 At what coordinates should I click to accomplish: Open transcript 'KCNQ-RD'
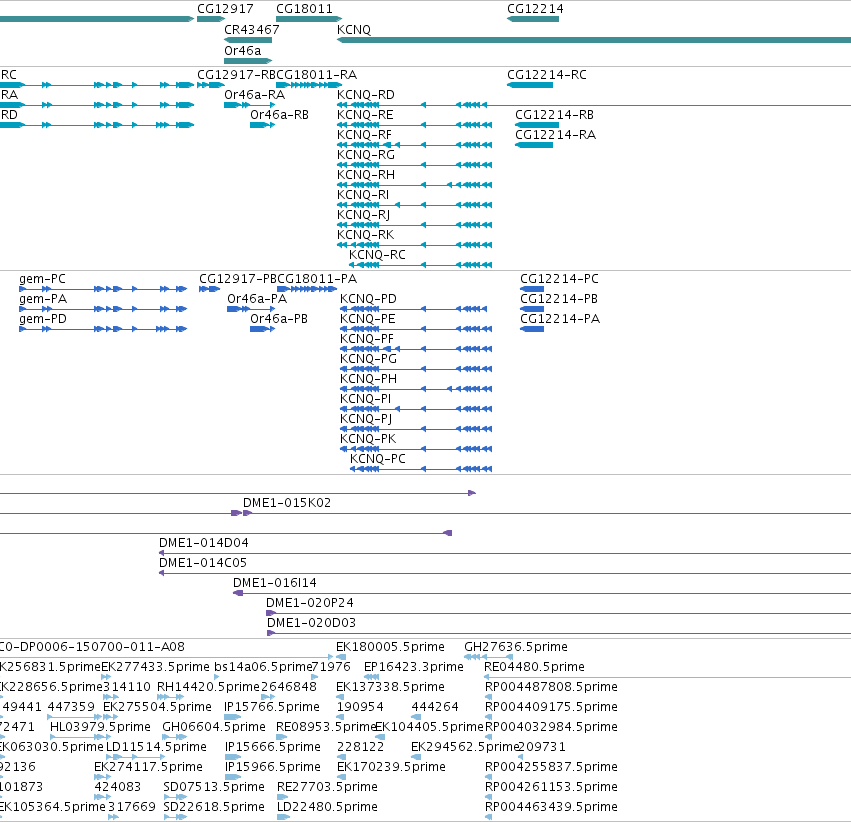(366, 95)
